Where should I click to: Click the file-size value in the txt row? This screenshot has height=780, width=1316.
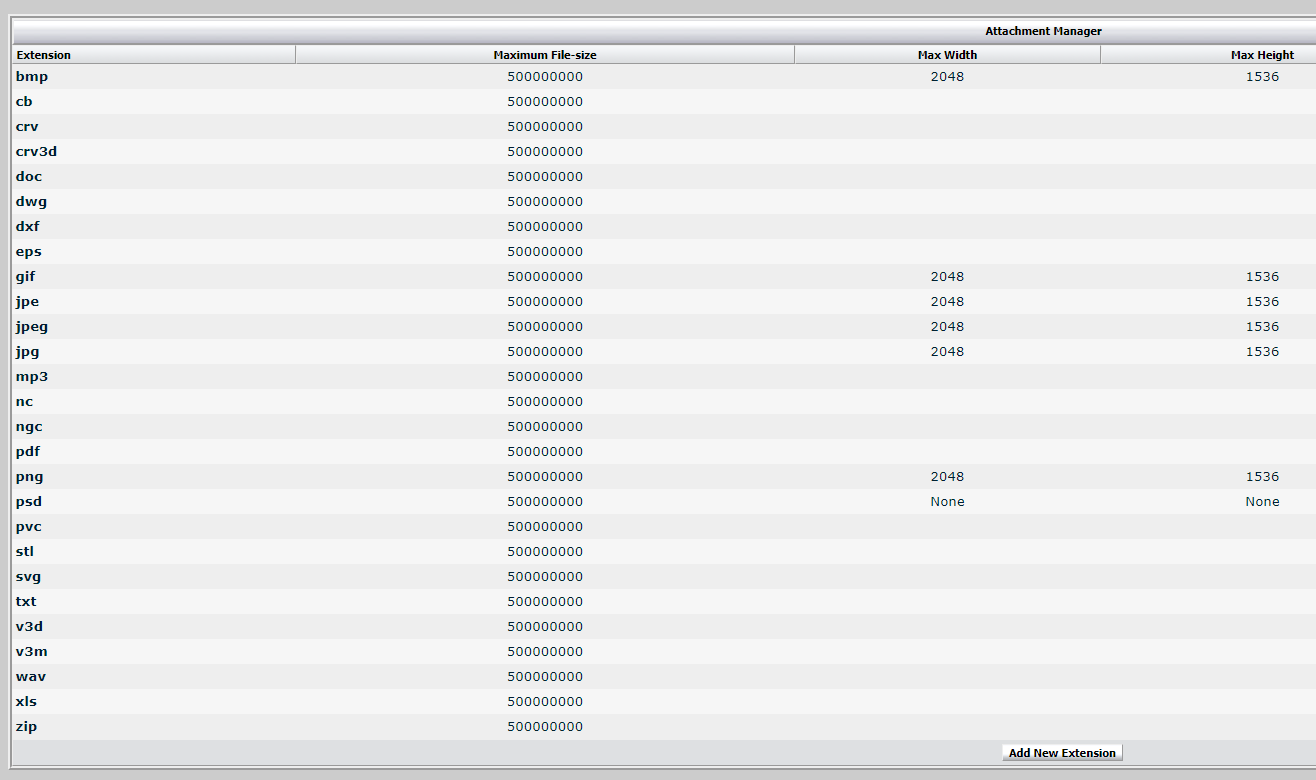[x=545, y=602]
